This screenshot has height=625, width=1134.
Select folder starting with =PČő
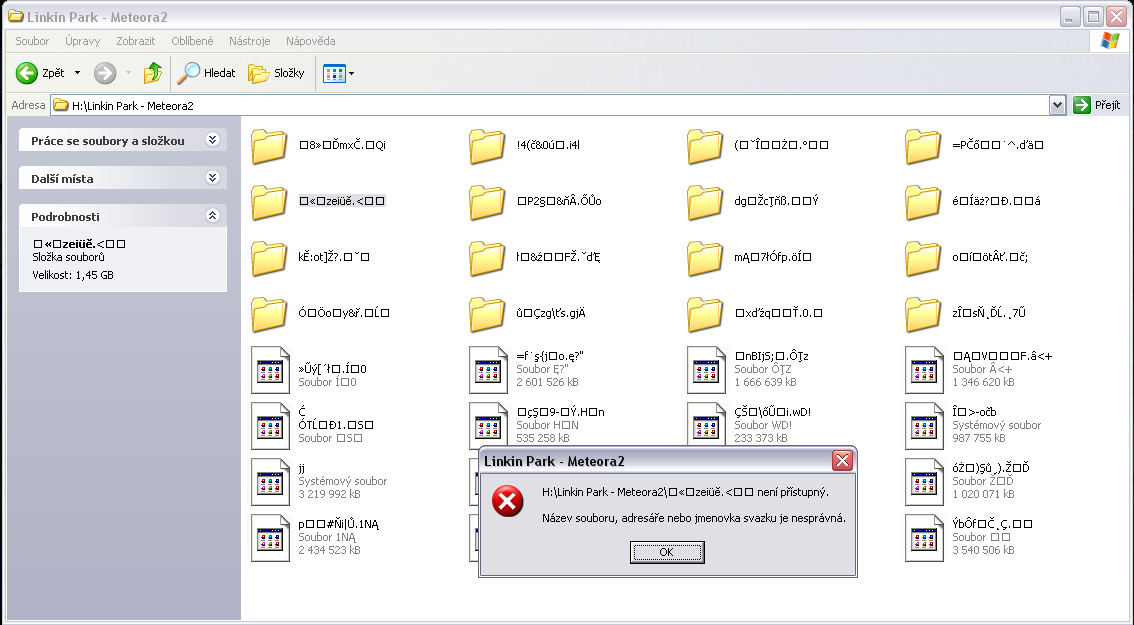pos(923,145)
